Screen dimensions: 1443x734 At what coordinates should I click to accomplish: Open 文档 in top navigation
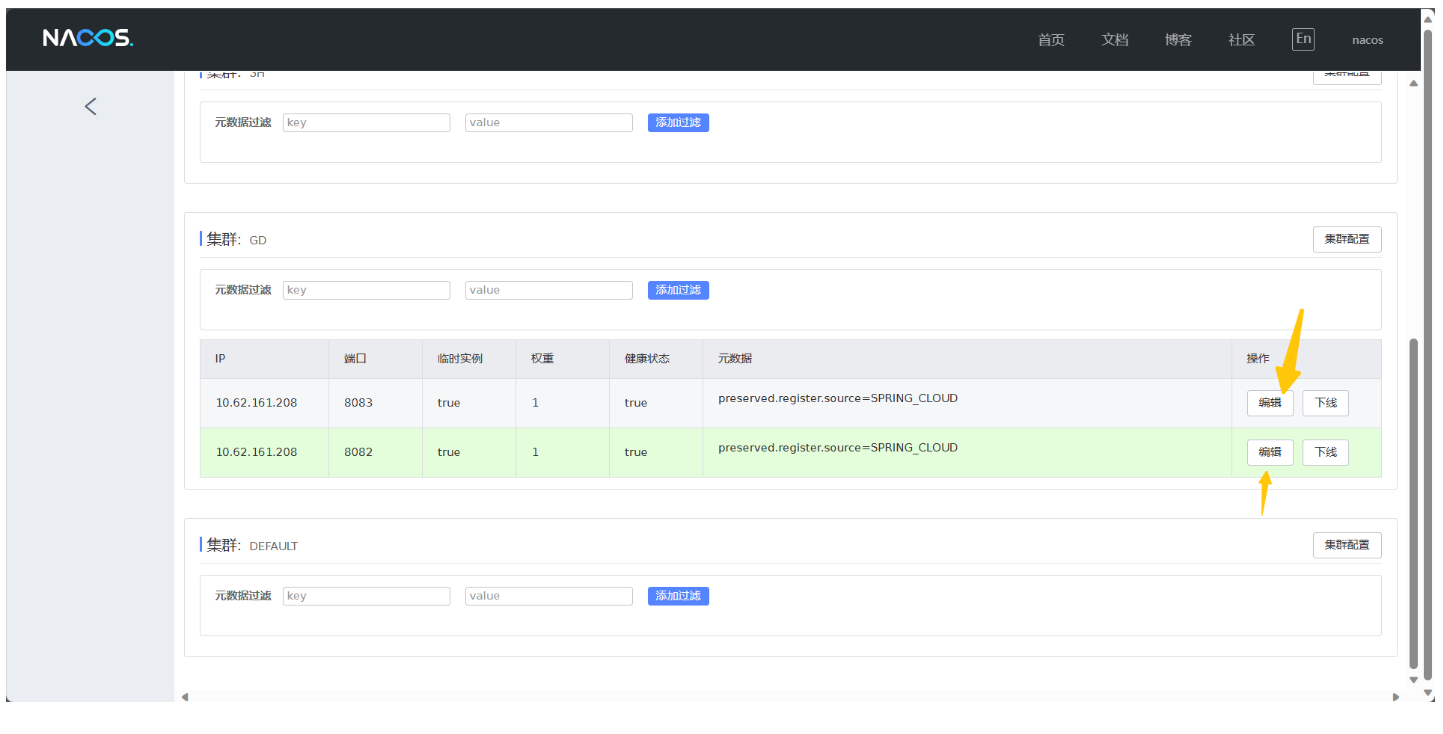(1115, 40)
